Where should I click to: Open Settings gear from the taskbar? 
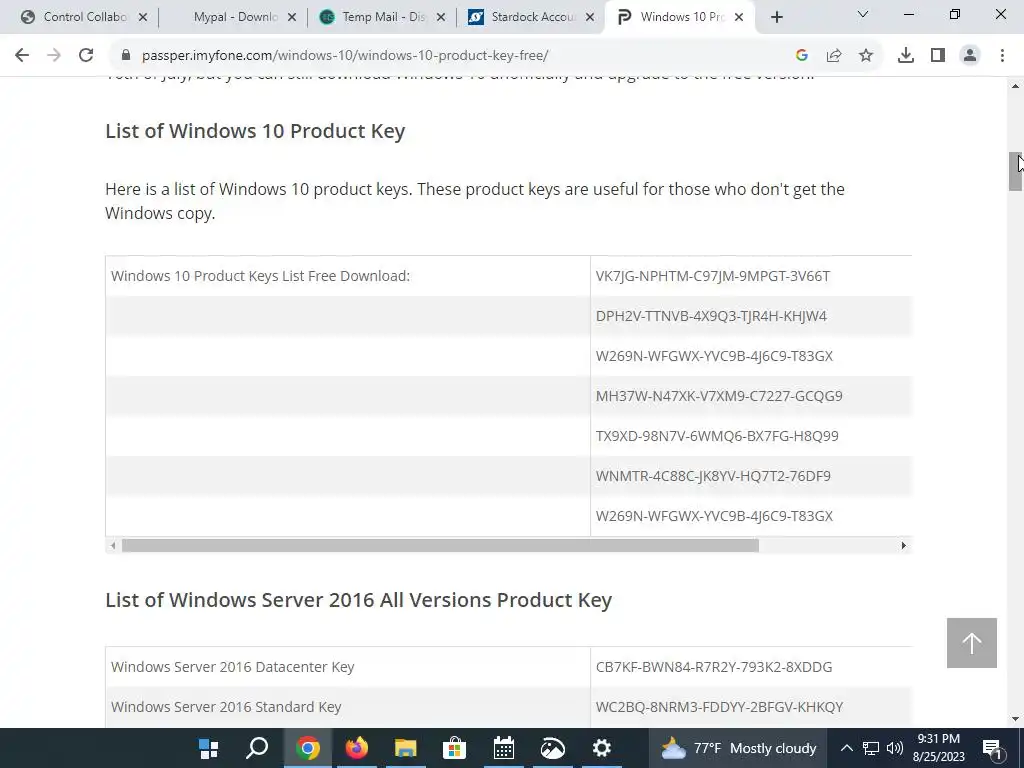(601, 748)
